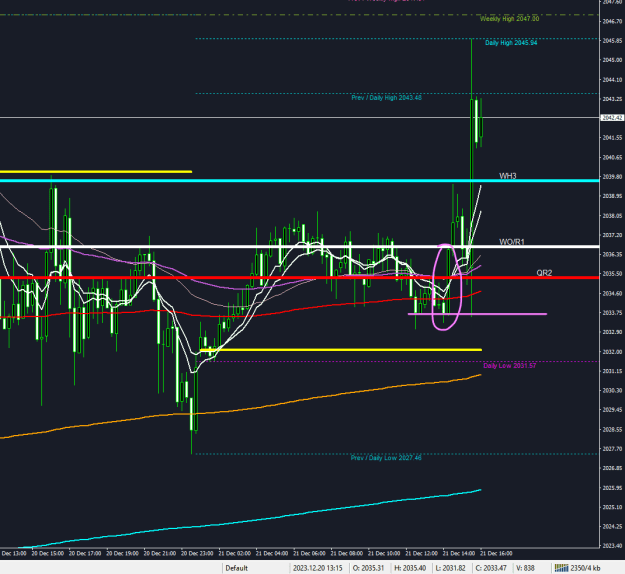The width and height of the screenshot is (625, 574).
Task: Click the 20 Dec 21:00 time label
Action: (159, 554)
